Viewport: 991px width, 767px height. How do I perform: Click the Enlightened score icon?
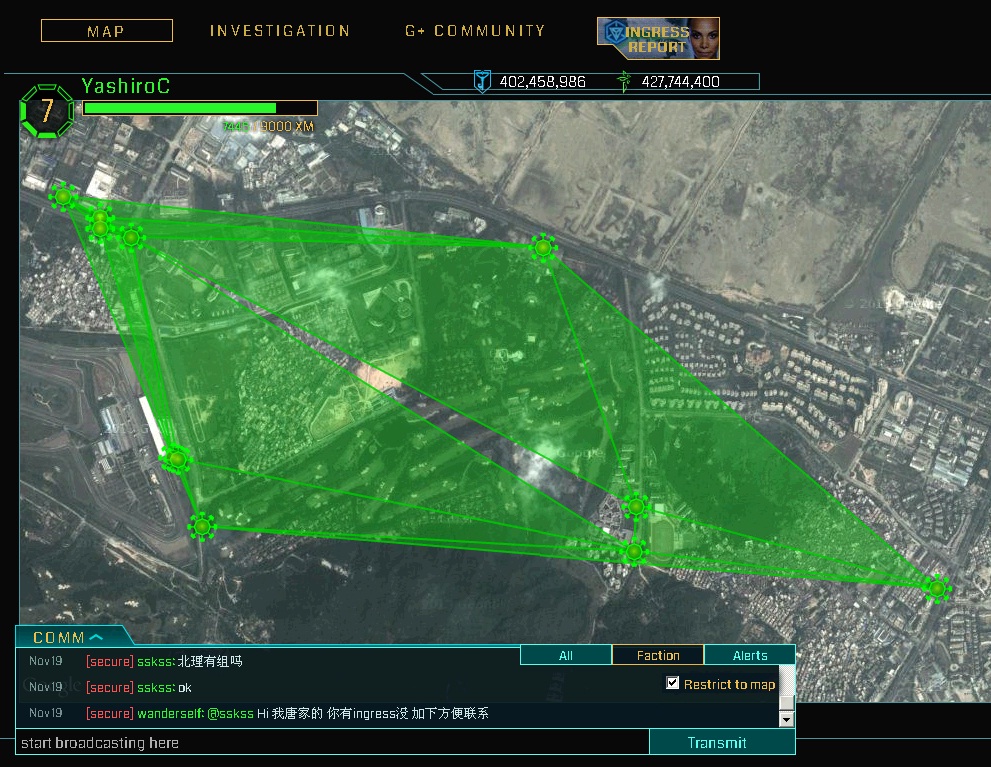pos(624,82)
